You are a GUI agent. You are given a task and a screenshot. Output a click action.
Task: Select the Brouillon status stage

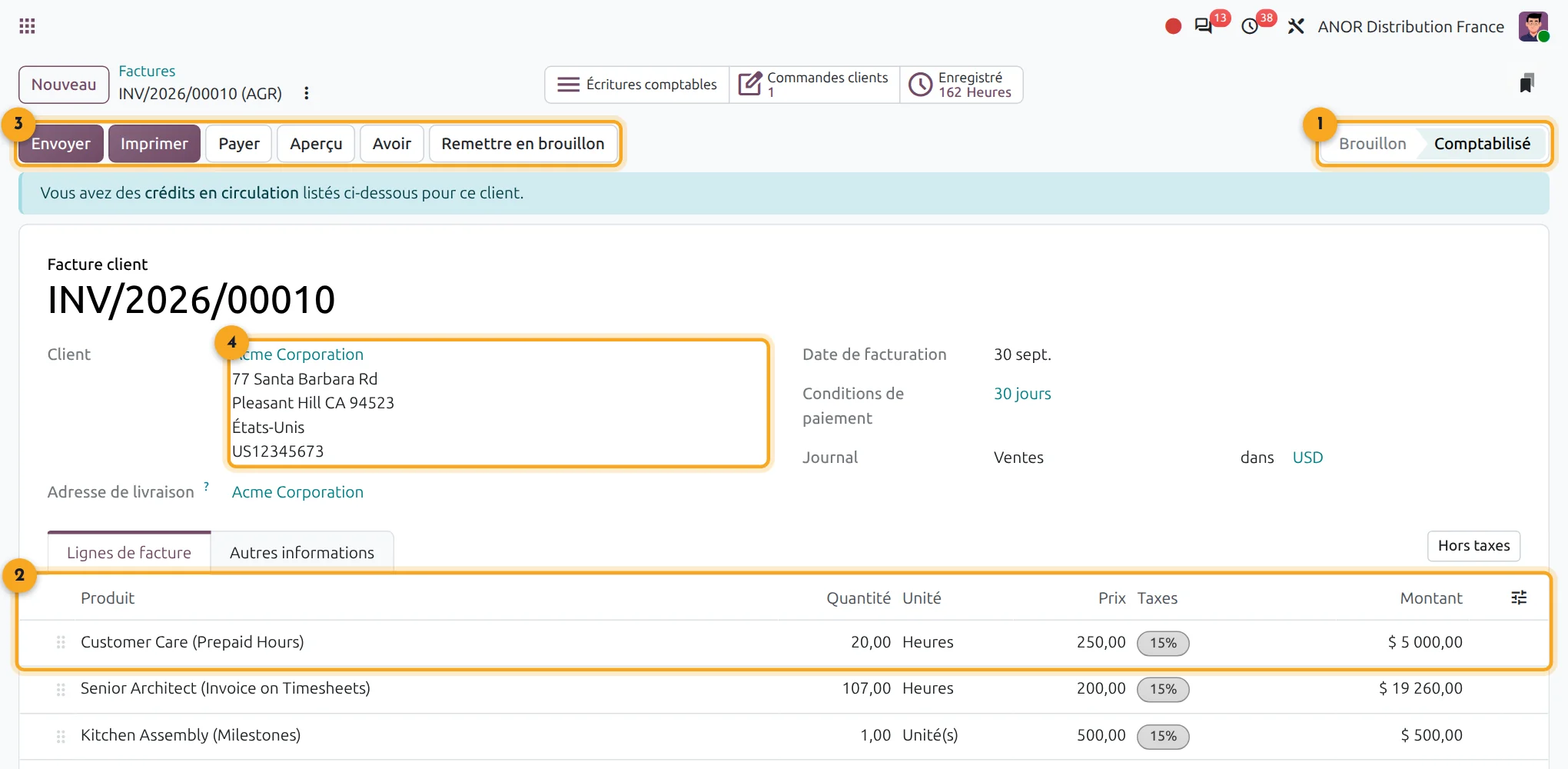pos(1372,144)
